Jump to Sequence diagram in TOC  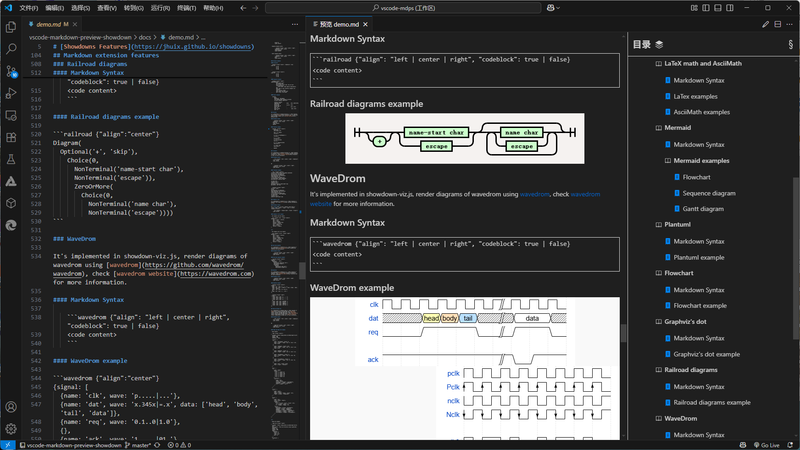[x=709, y=193]
